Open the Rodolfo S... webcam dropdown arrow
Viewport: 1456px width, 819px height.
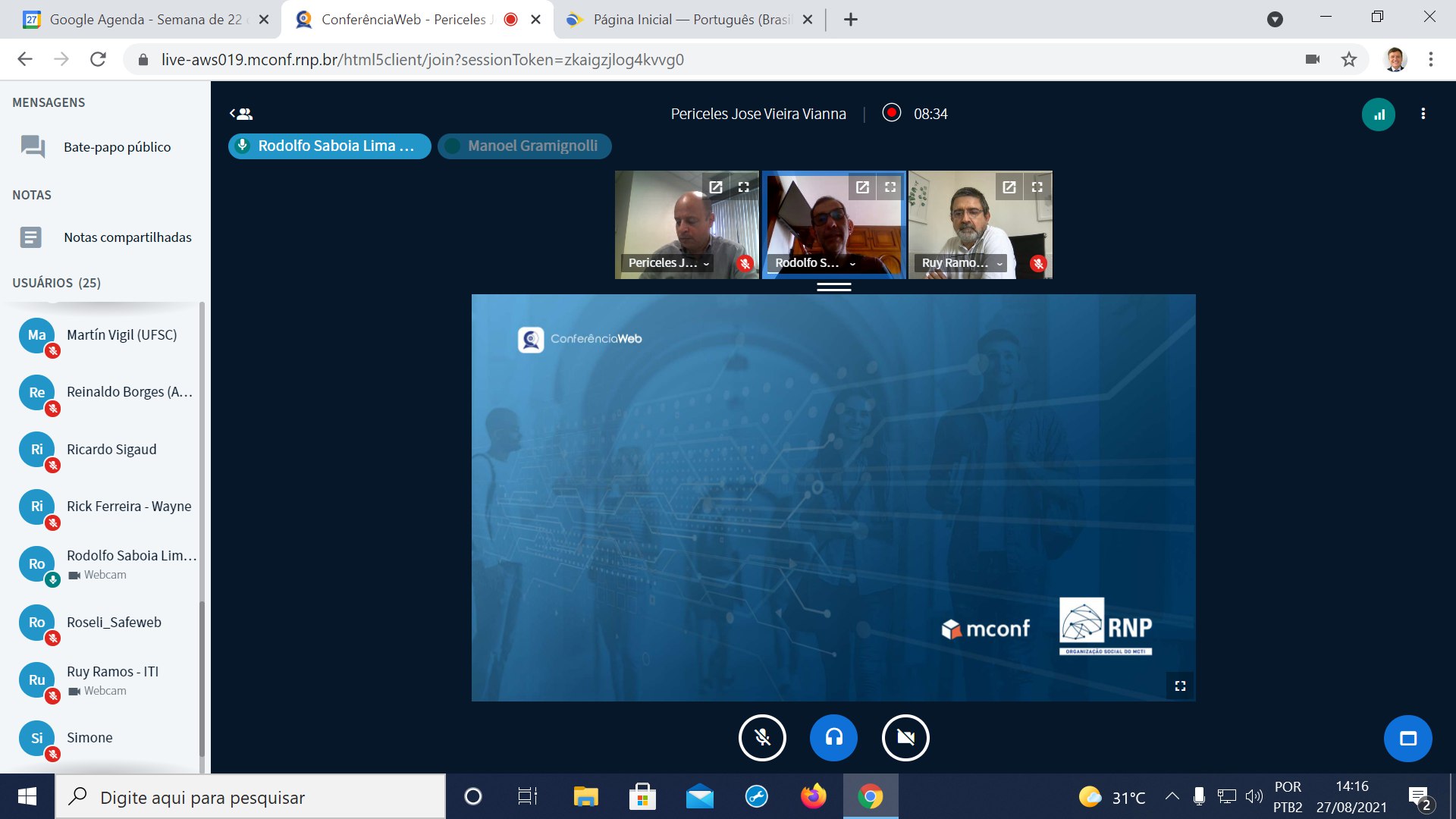852,264
